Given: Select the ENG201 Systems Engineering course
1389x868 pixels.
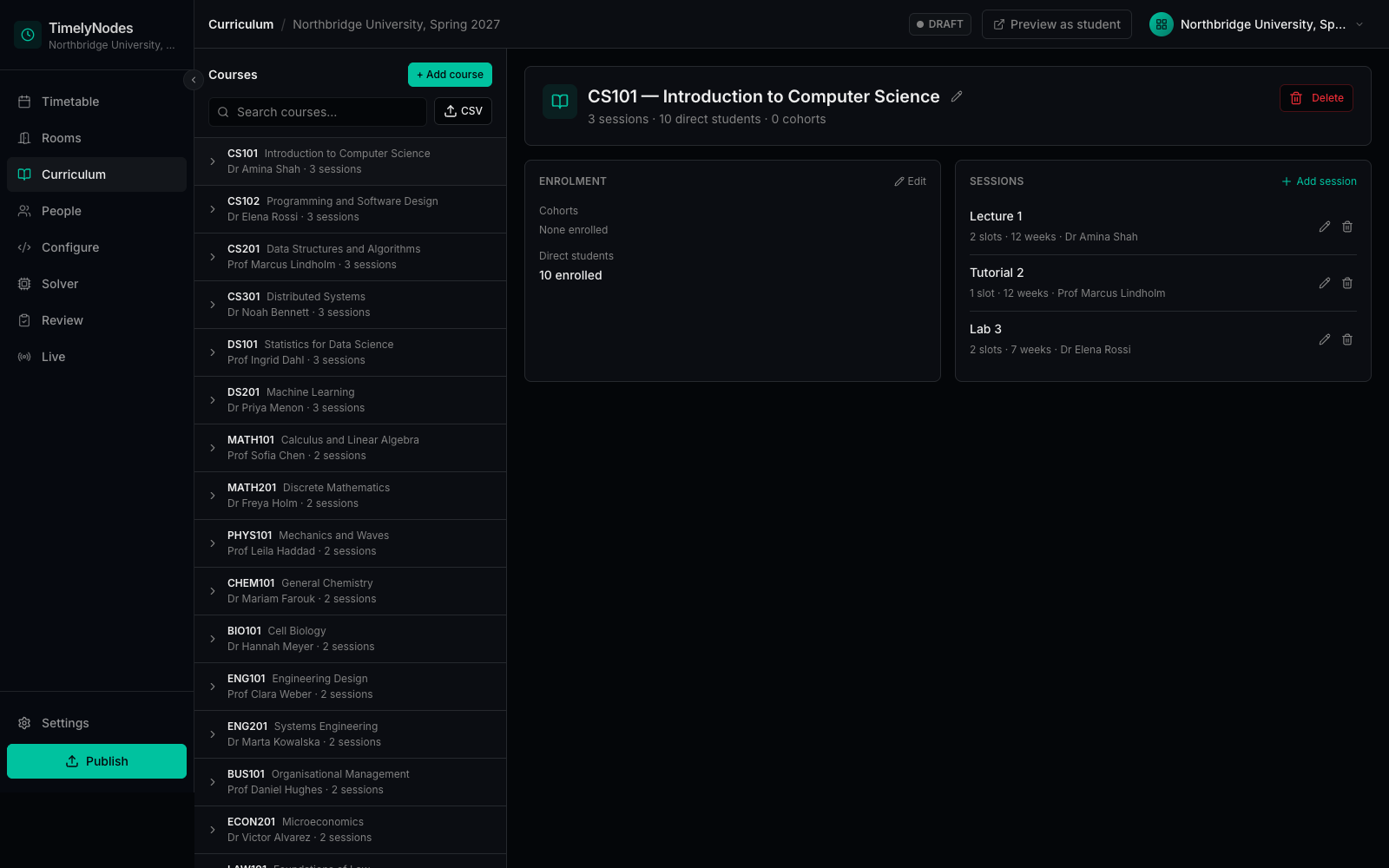Looking at the screenshot, I should [x=350, y=734].
